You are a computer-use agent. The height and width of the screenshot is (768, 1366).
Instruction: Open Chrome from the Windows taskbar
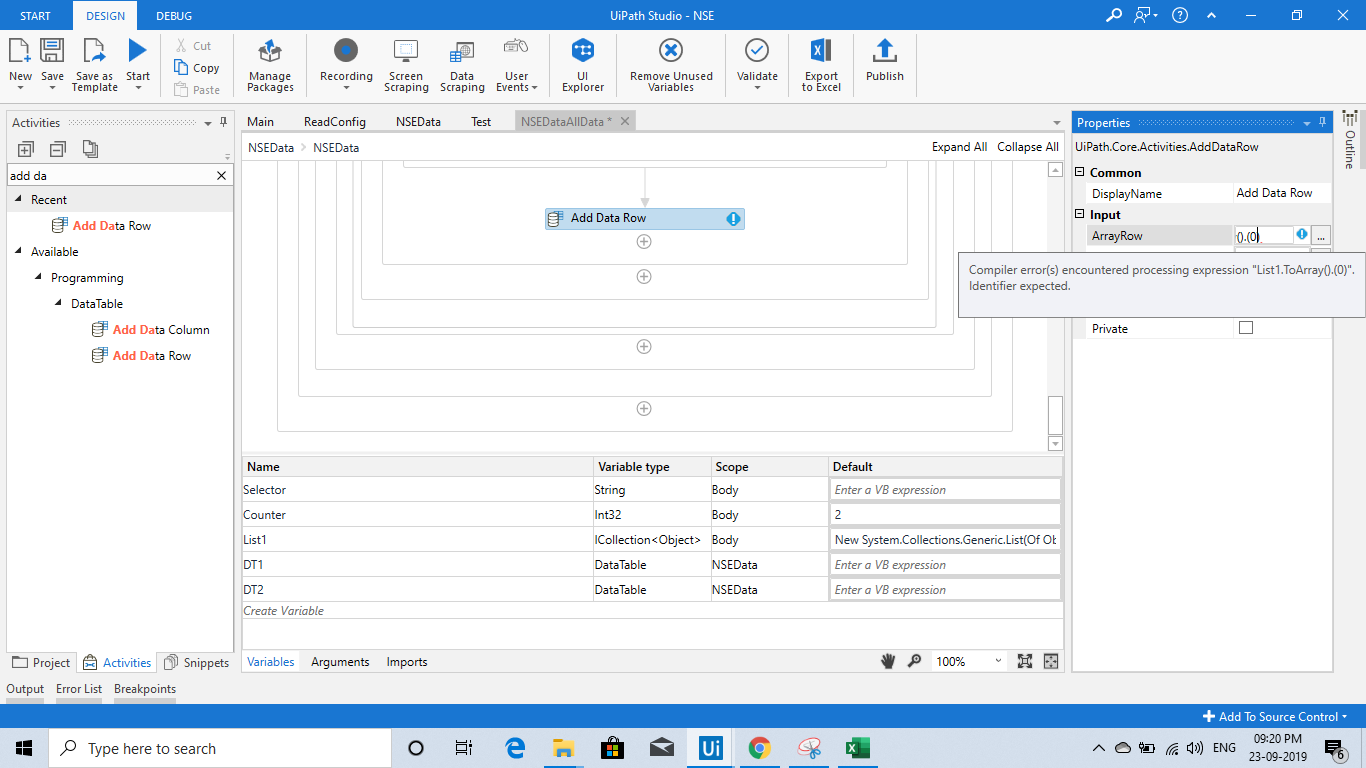(759, 748)
